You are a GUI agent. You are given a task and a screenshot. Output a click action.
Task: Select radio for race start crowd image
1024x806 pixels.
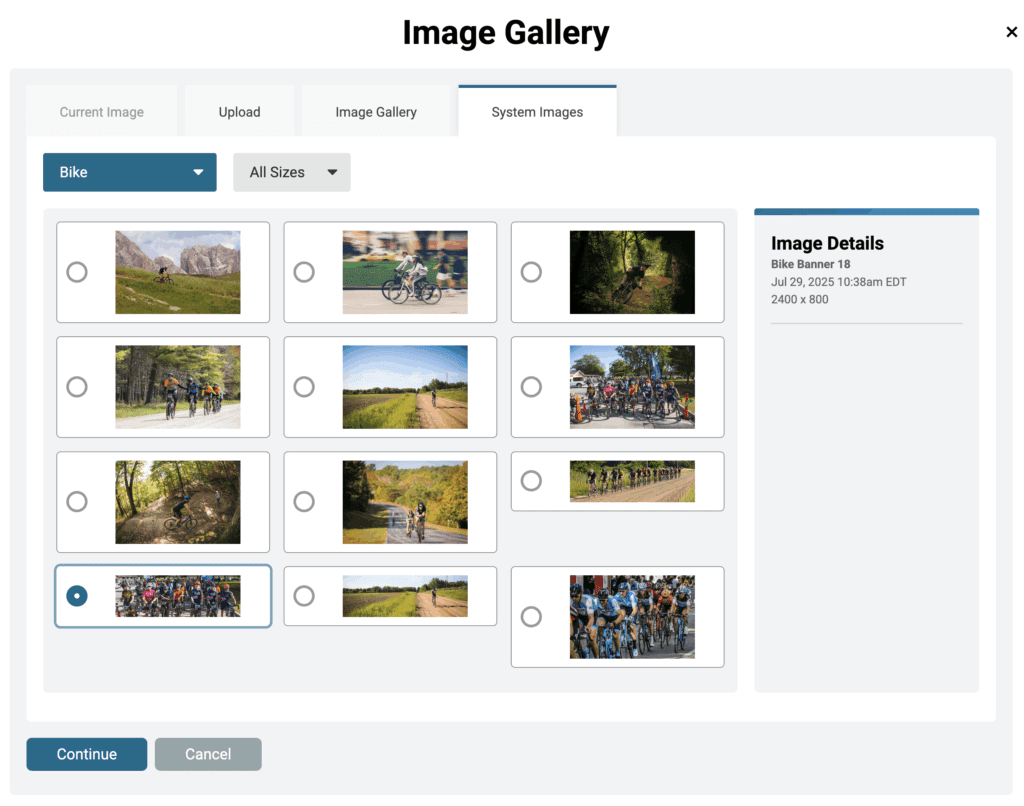[532, 387]
